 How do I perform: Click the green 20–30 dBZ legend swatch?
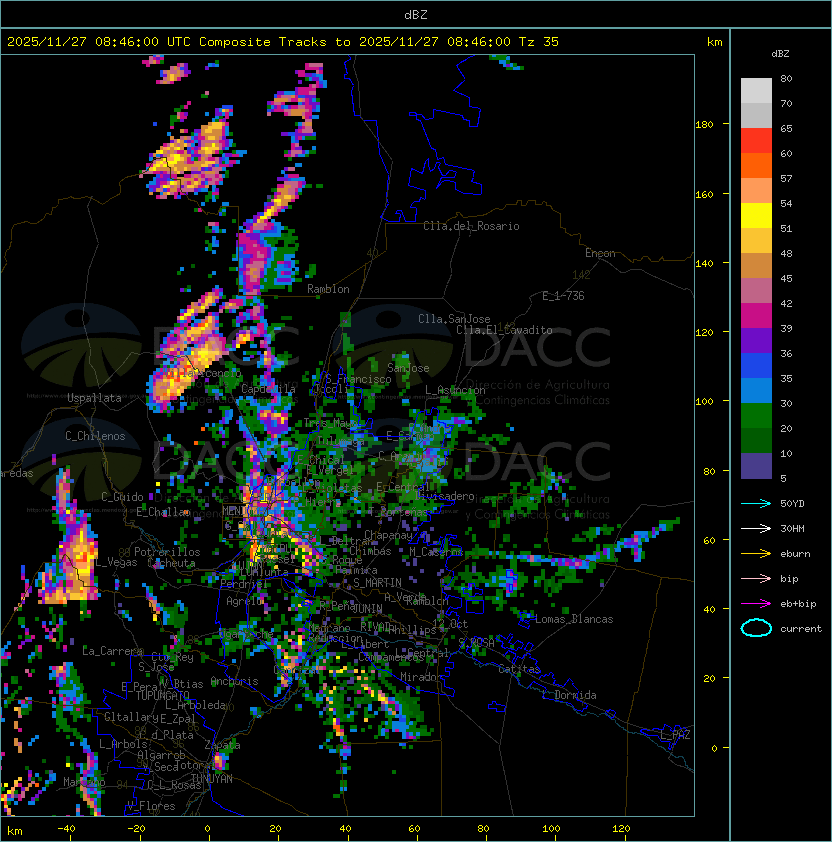coord(756,415)
